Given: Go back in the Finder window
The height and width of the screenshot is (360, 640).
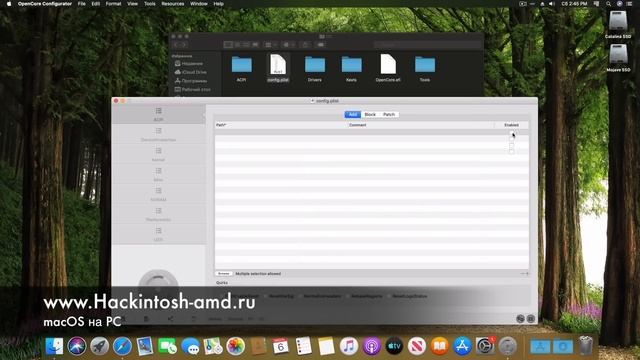Looking at the screenshot, I should point(176,44).
